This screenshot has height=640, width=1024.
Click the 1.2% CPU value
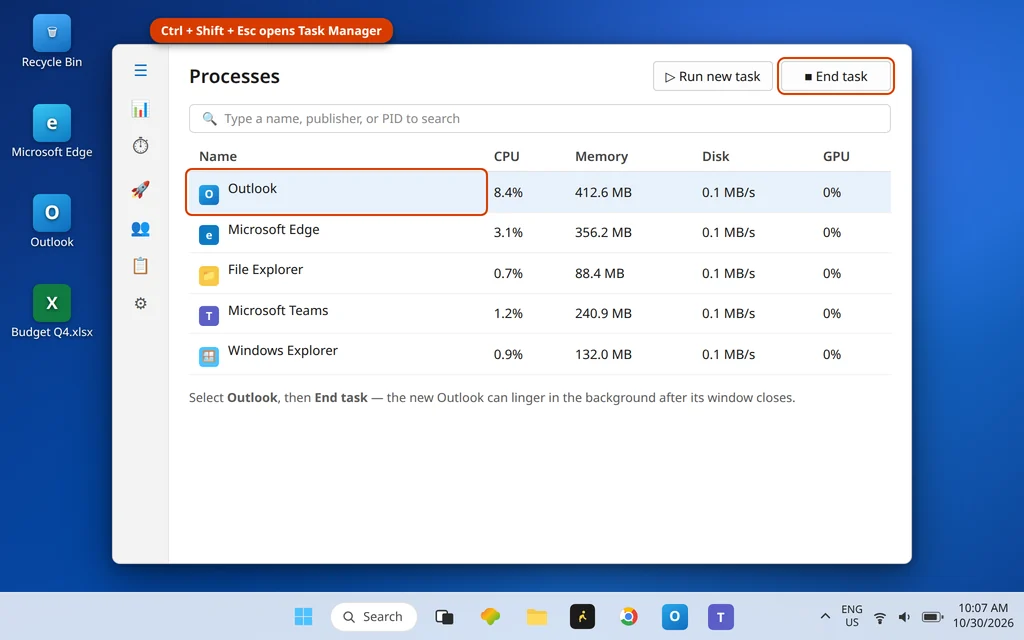pyautogui.click(x=508, y=313)
